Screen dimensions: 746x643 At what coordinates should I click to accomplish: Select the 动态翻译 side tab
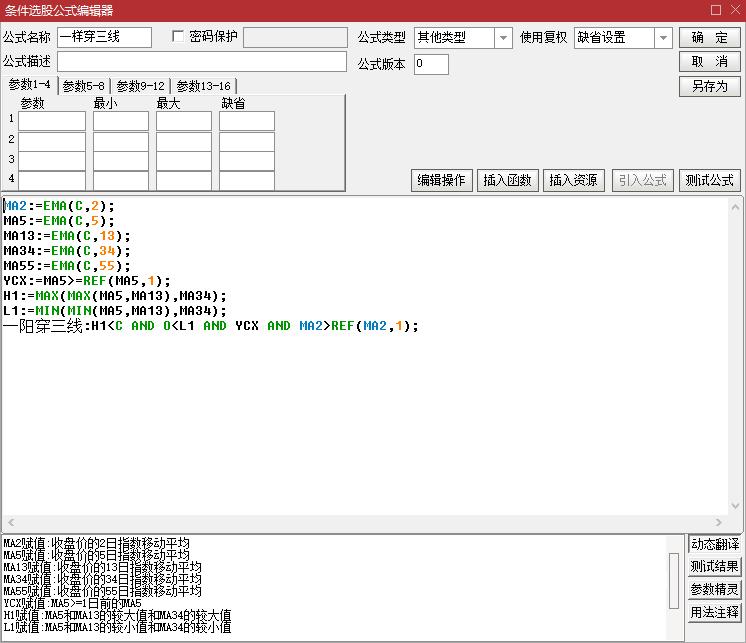[x=715, y=544]
